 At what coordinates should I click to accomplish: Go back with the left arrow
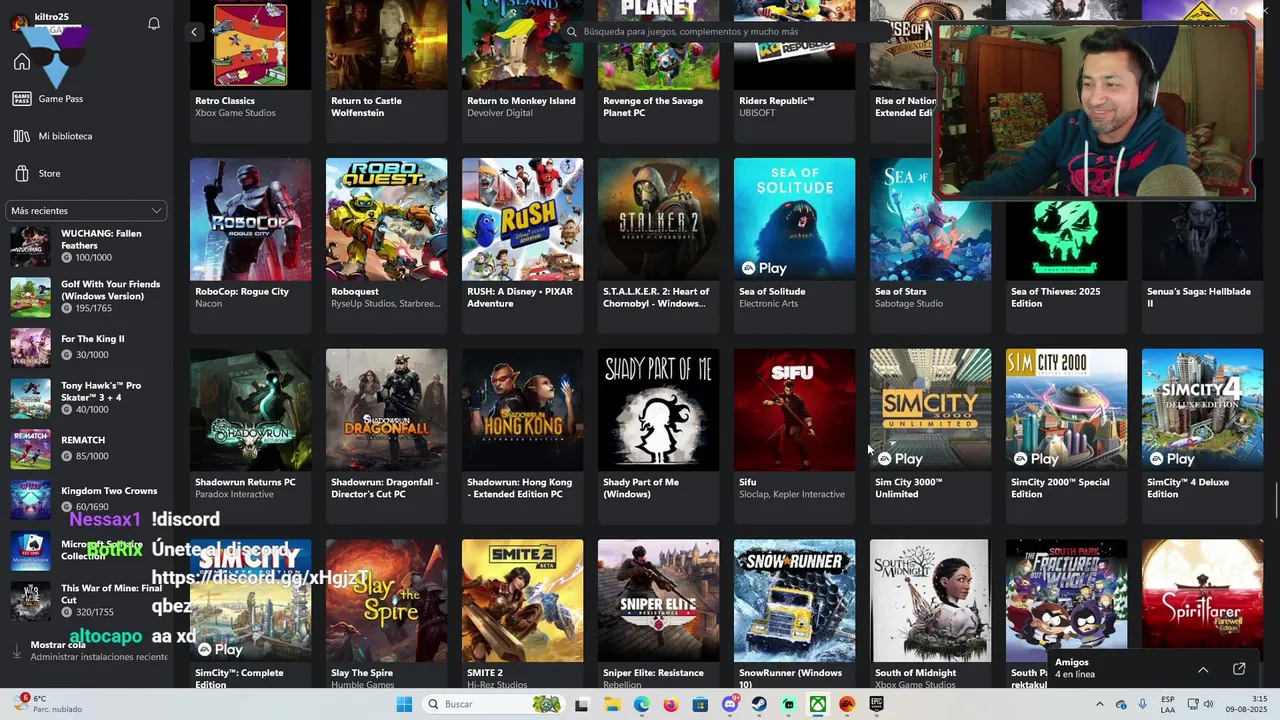[194, 32]
